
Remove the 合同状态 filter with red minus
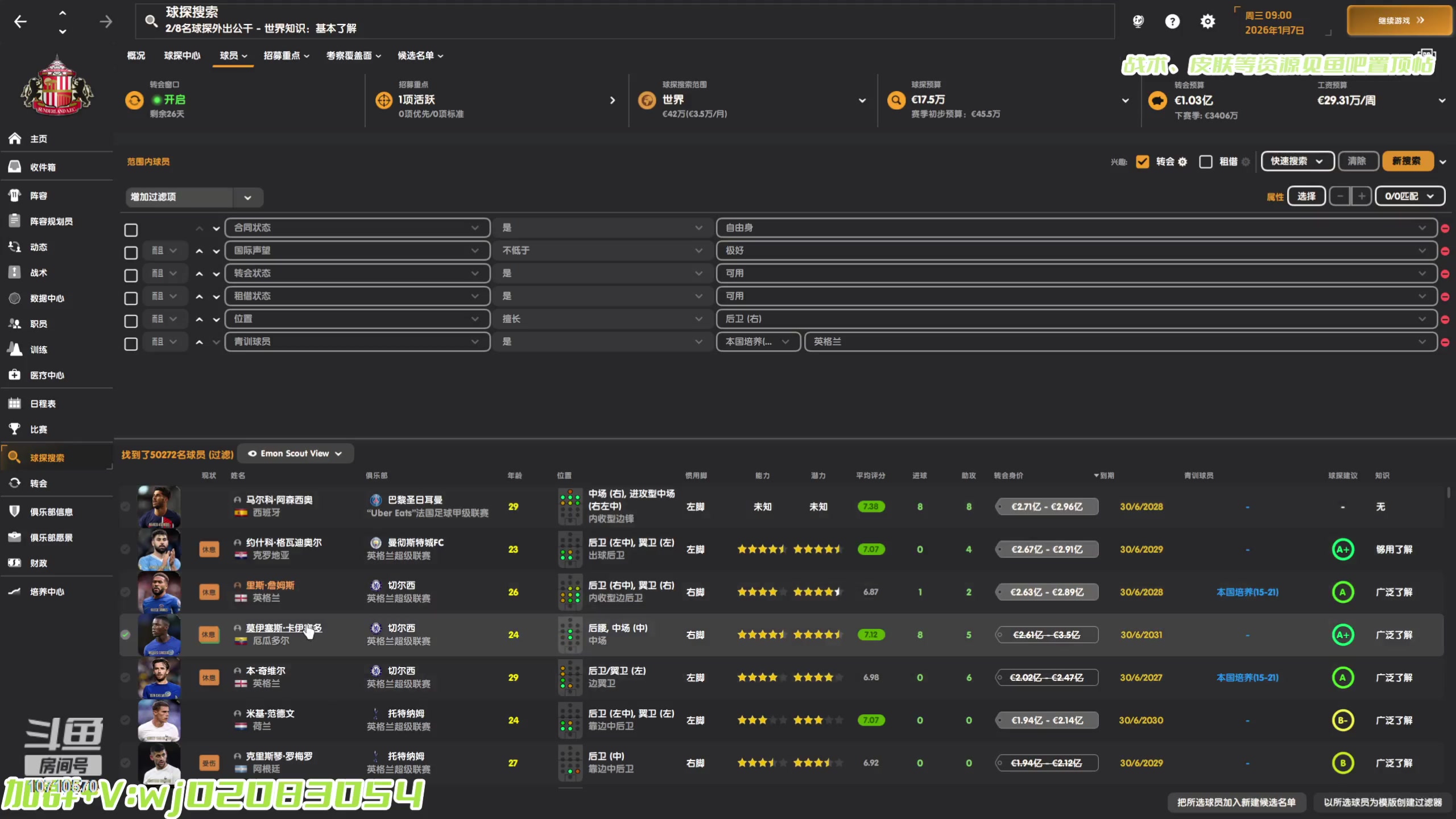pos(1445,228)
